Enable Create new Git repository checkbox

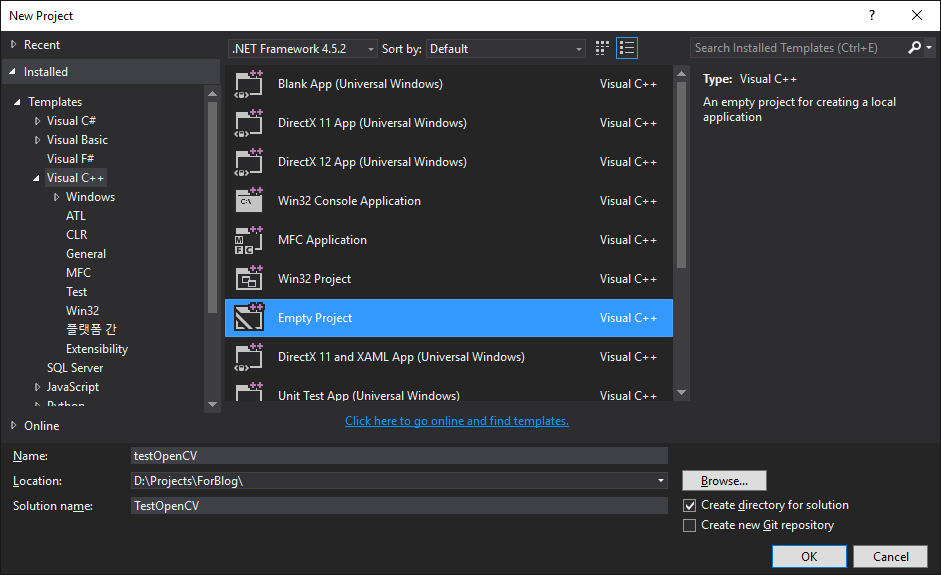690,525
